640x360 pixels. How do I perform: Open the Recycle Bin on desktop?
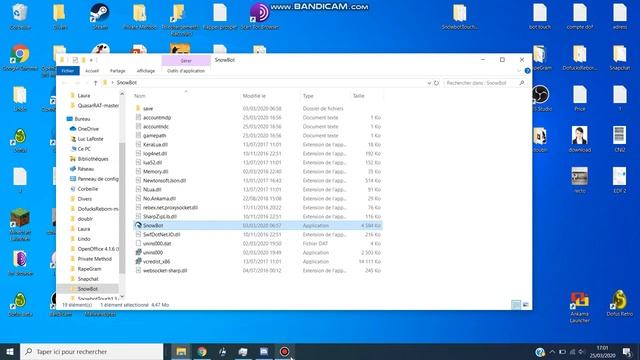[x=20, y=17]
